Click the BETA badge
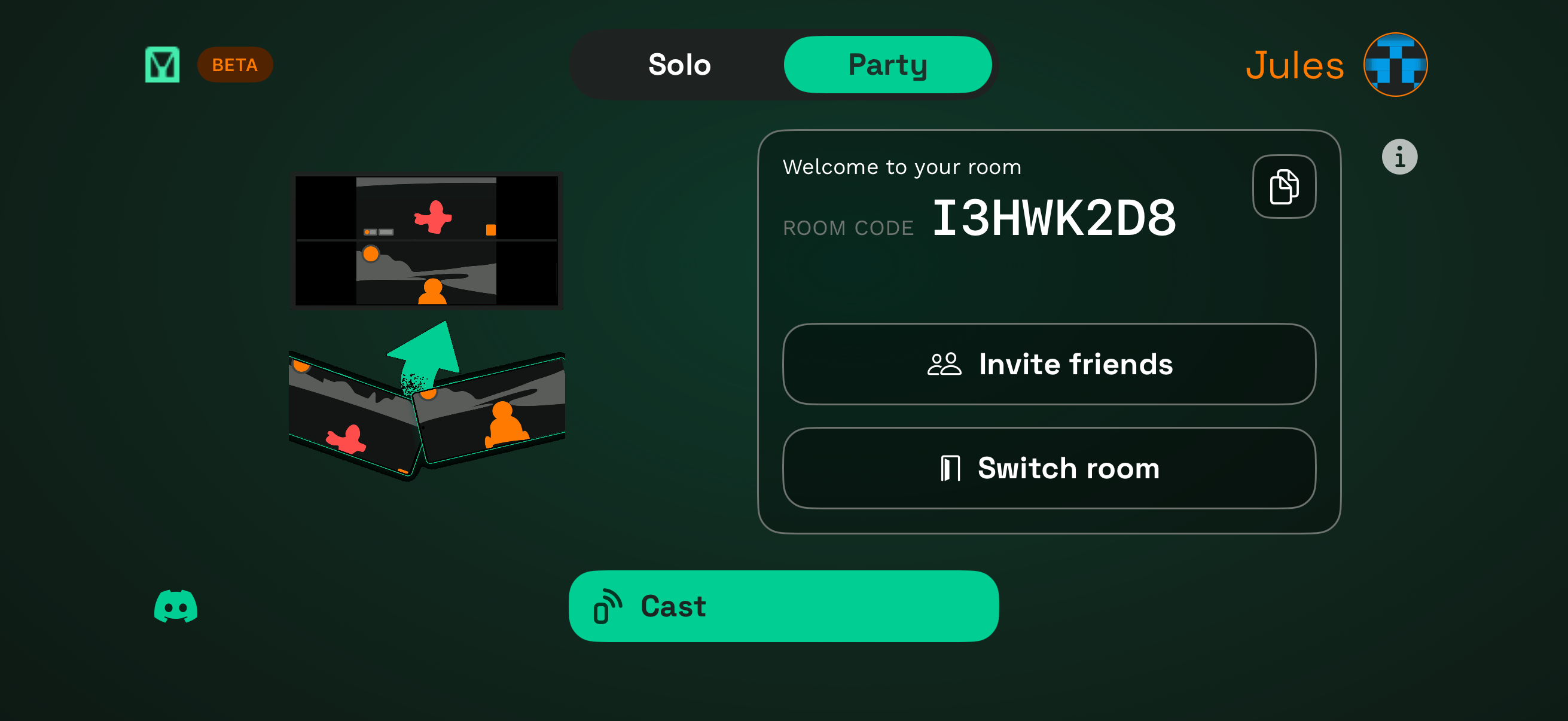Image resolution: width=1568 pixels, height=721 pixels. click(234, 64)
